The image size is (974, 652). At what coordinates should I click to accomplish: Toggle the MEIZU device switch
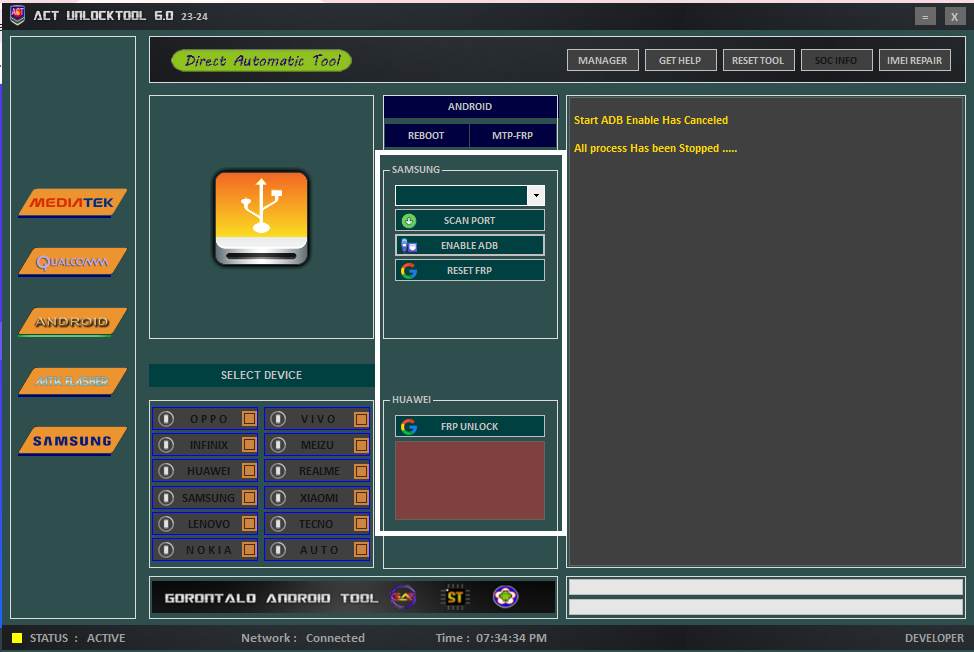point(278,445)
